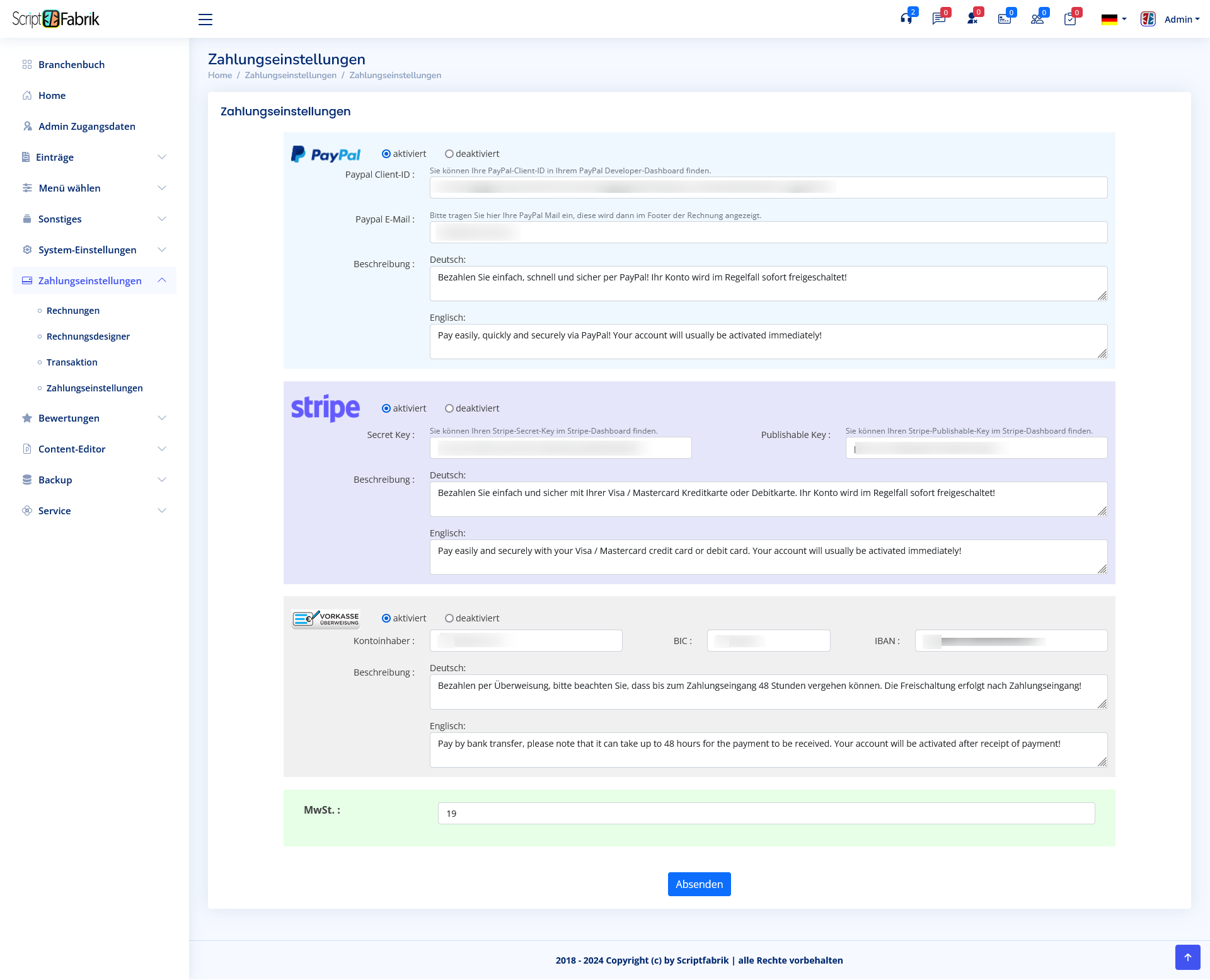Select Stripe aktiviert radio button
Viewport: 1210px width, 980px height.
(386, 408)
